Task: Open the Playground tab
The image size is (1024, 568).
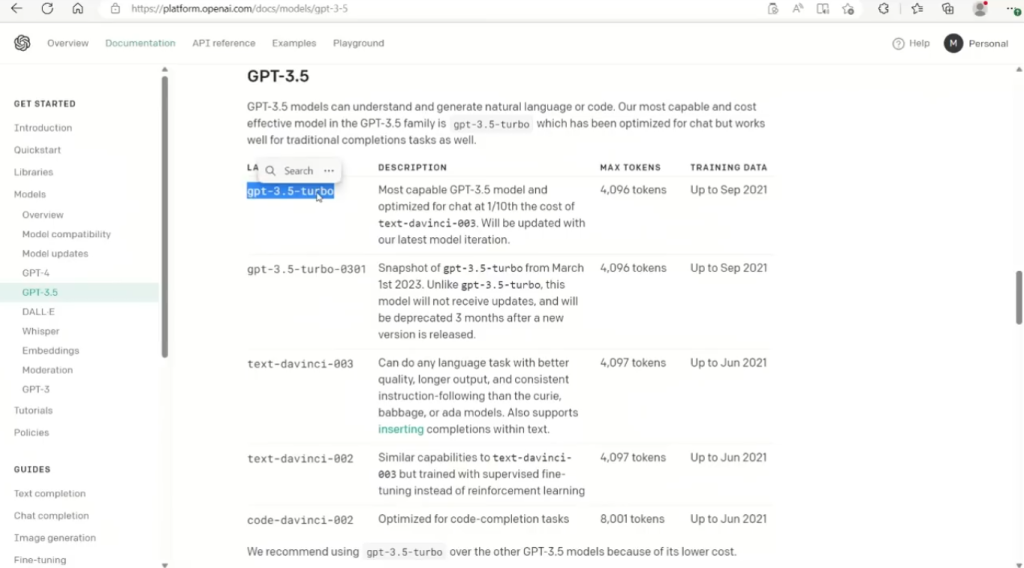Action: 358,43
